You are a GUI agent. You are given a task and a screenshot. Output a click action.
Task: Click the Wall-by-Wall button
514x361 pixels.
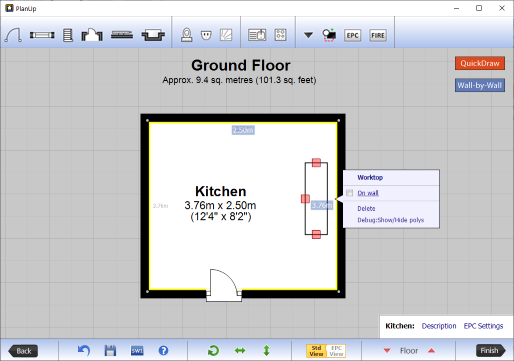480,85
